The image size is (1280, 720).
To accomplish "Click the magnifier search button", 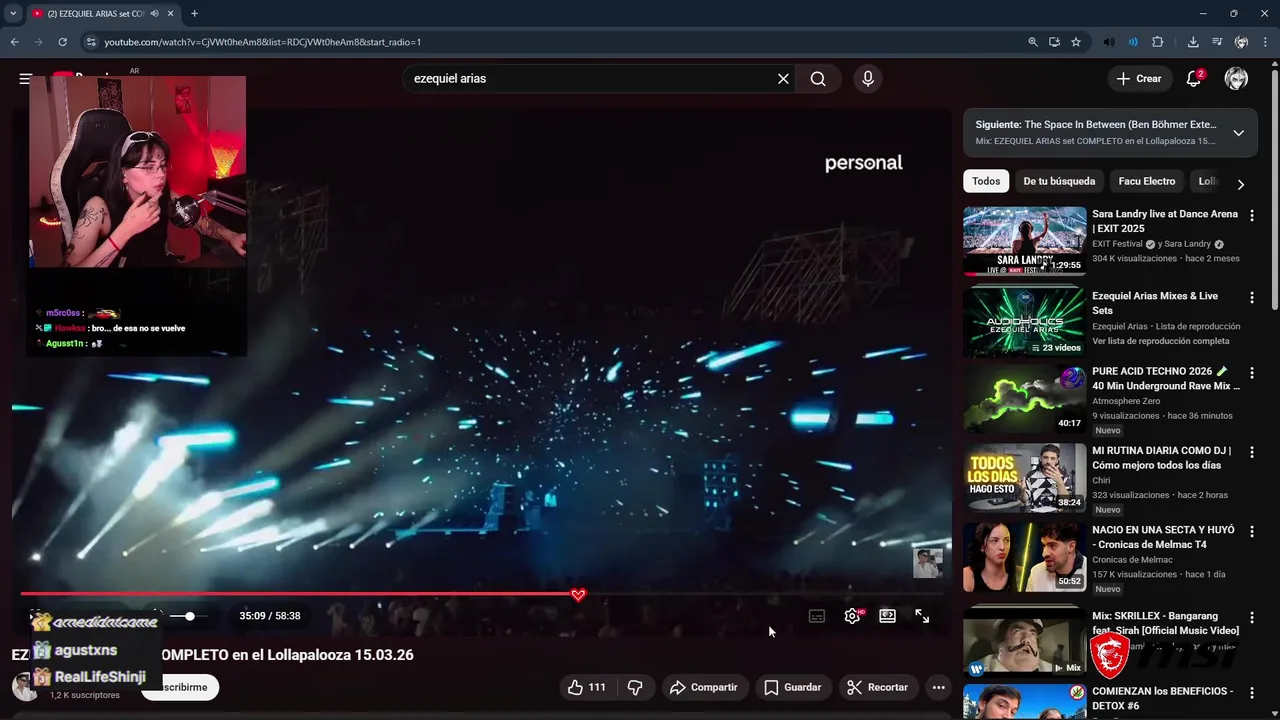I will (x=818, y=79).
